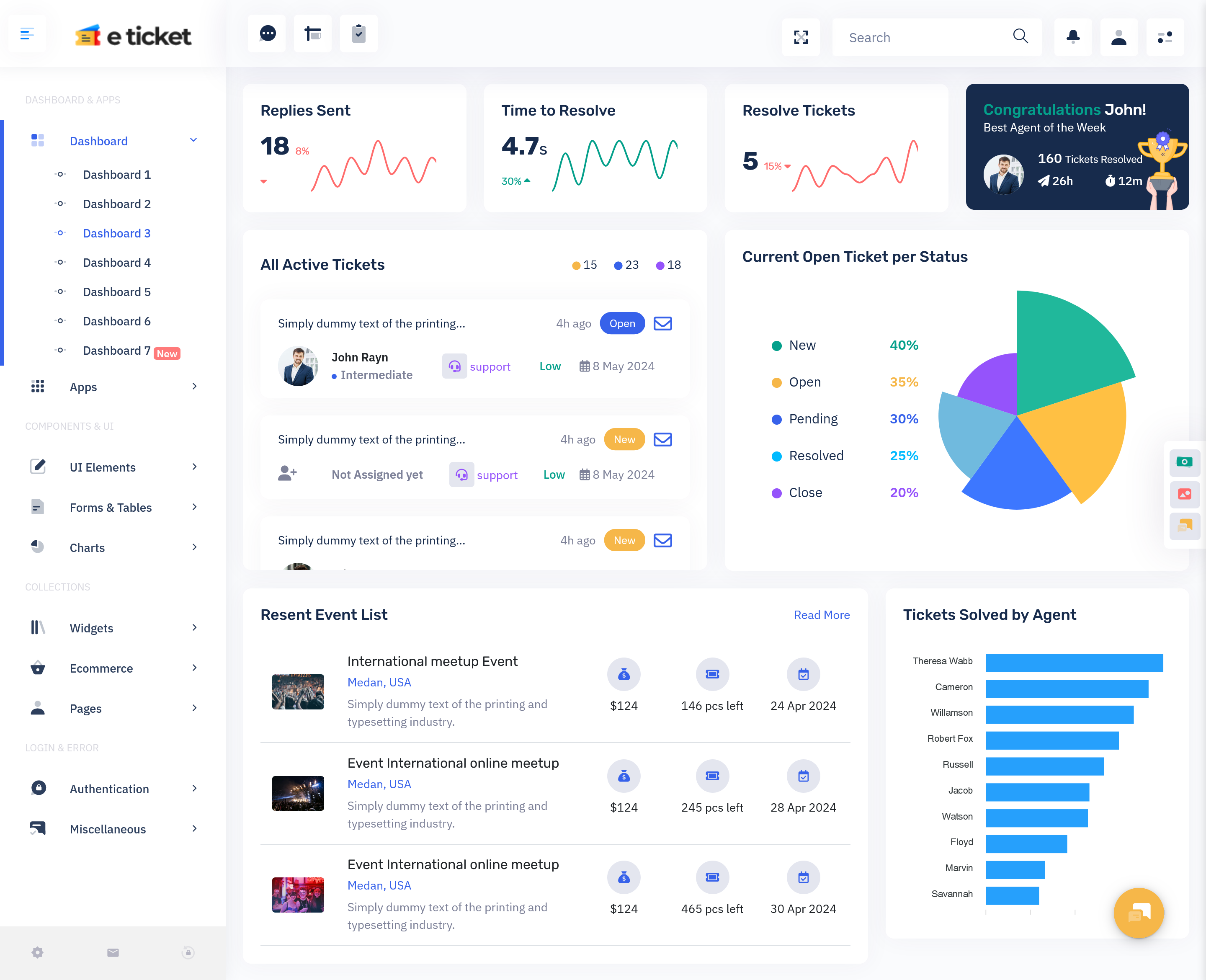Expand the Authentication menu

pos(113,789)
